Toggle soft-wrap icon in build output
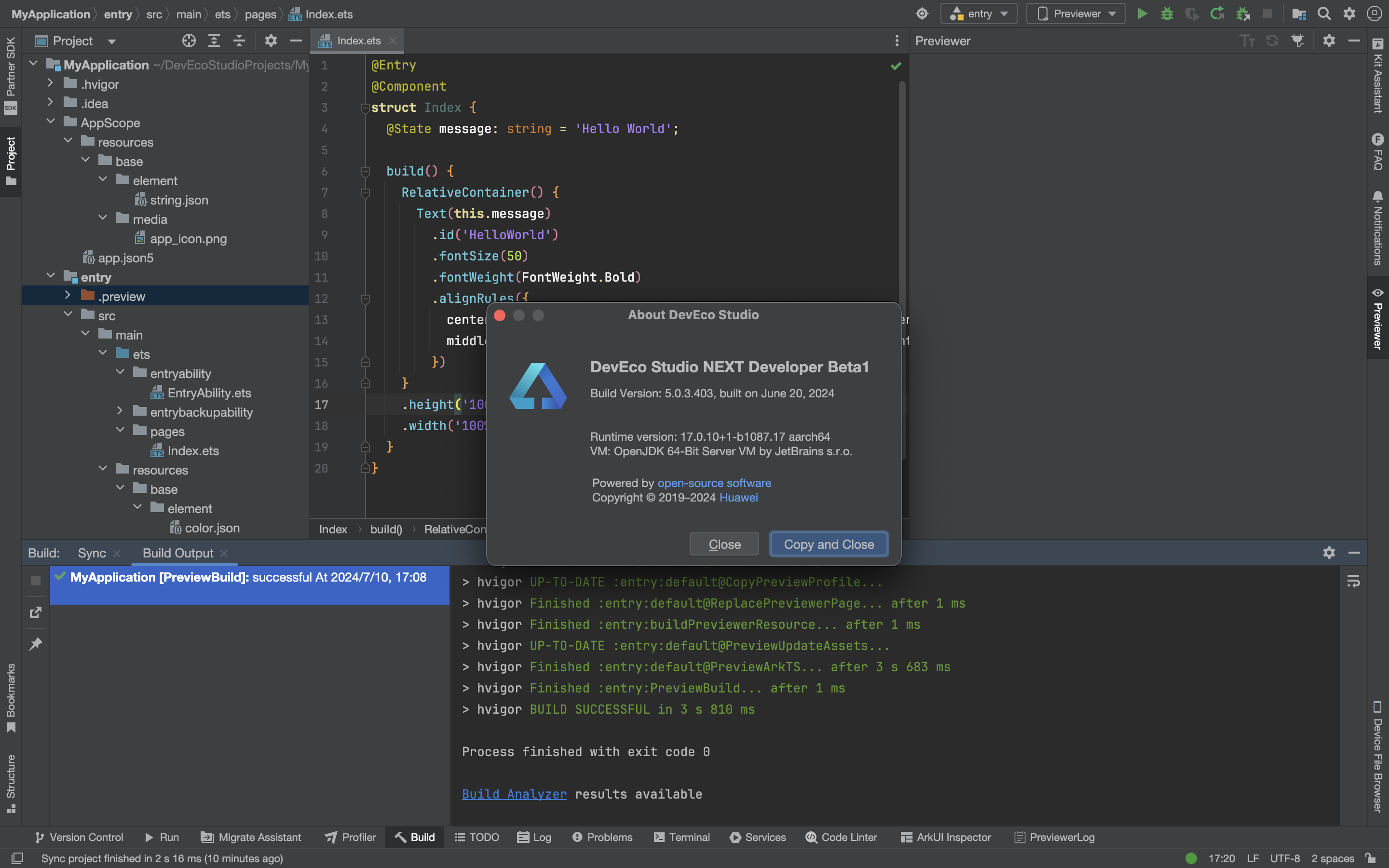The height and width of the screenshot is (868, 1389). (1353, 582)
